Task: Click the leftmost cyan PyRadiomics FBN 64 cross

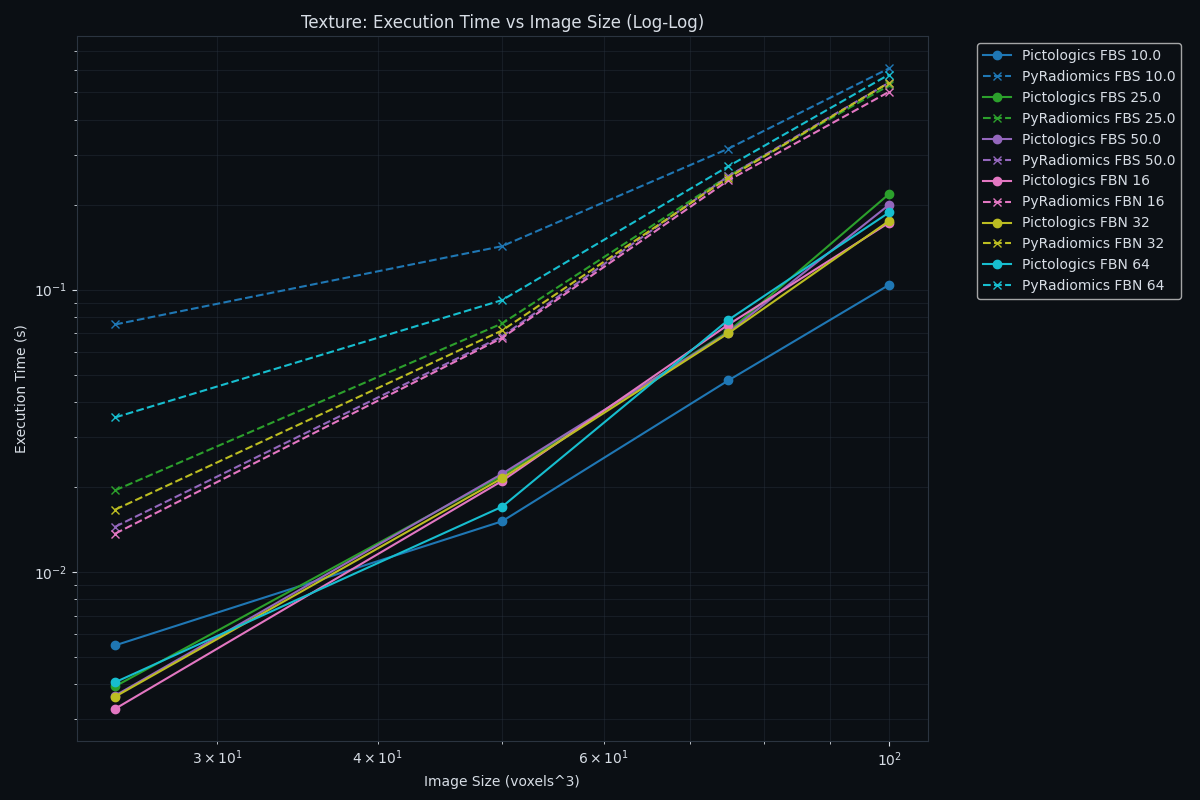Action: coord(115,417)
